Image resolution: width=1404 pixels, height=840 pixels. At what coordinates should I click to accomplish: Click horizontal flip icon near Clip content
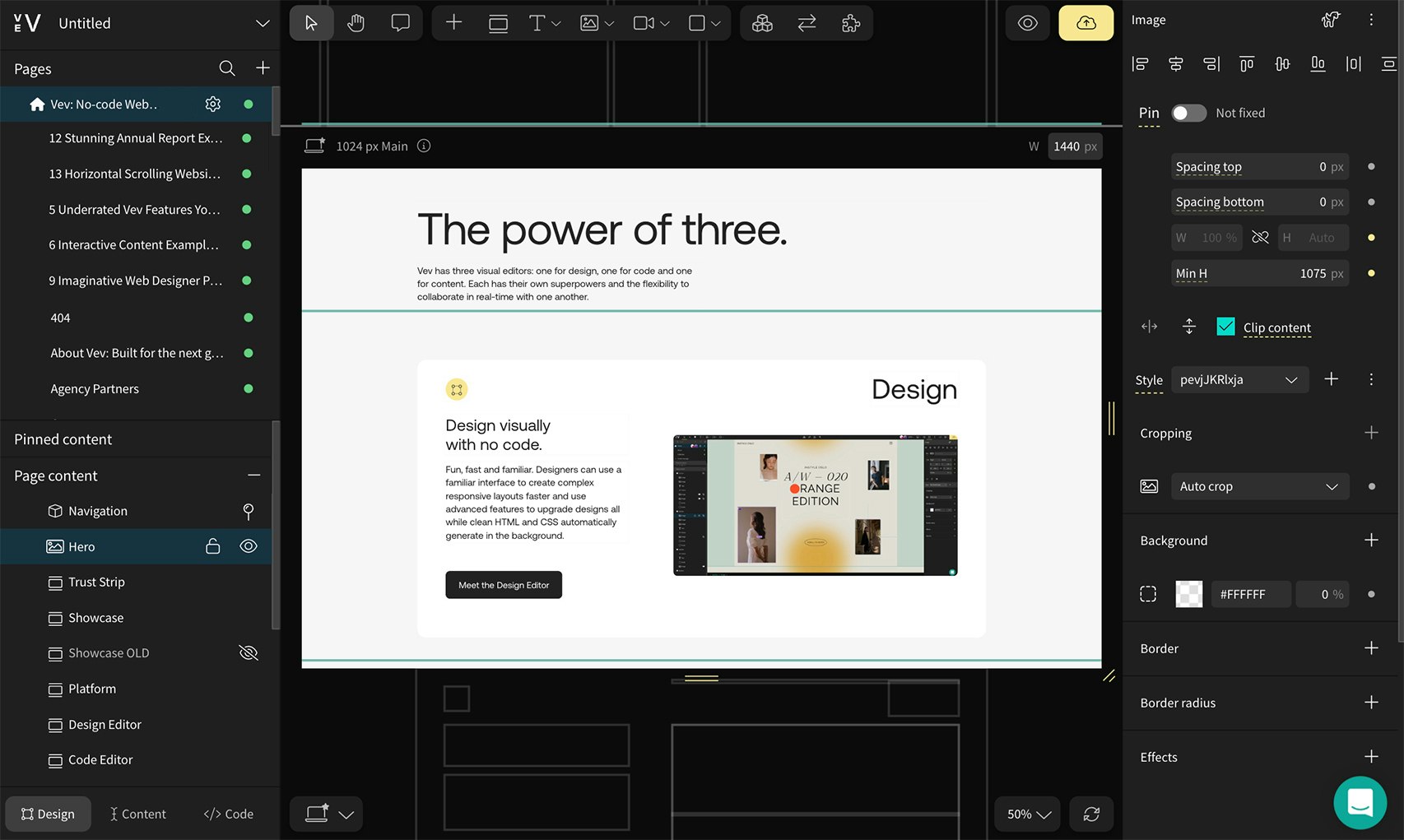coord(1149,327)
